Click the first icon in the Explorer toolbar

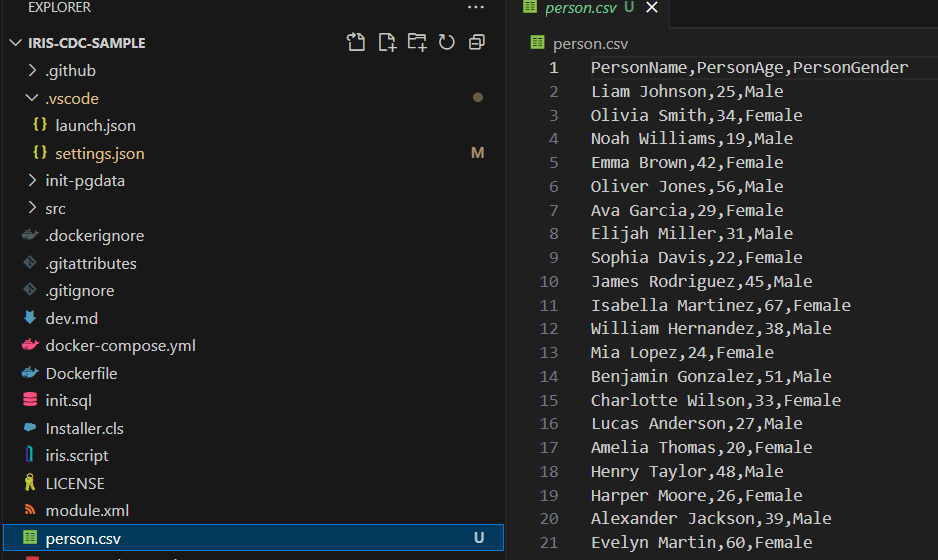[356, 43]
